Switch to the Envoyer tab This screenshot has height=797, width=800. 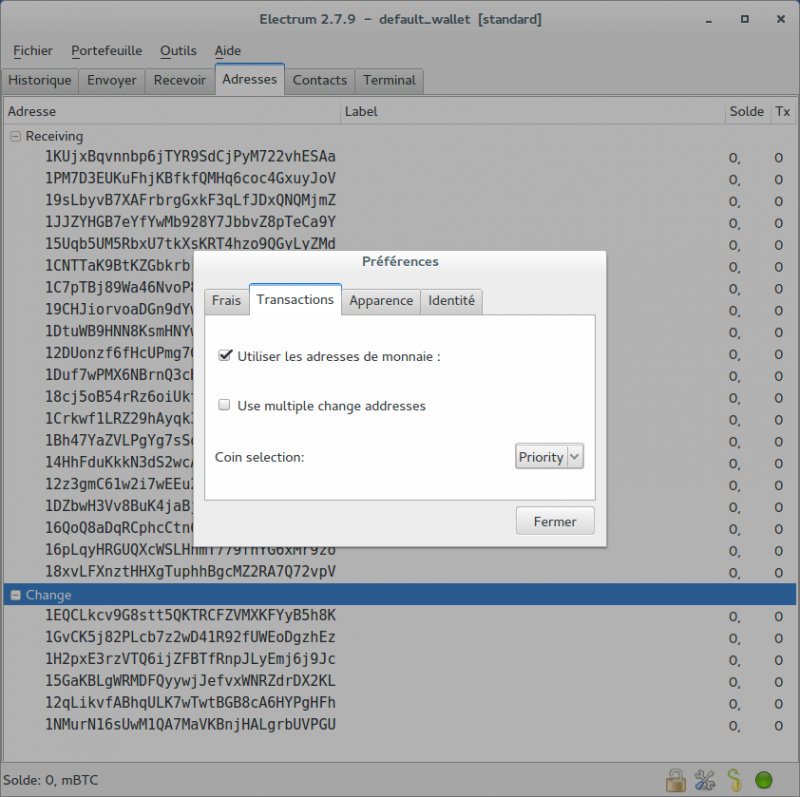click(112, 80)
